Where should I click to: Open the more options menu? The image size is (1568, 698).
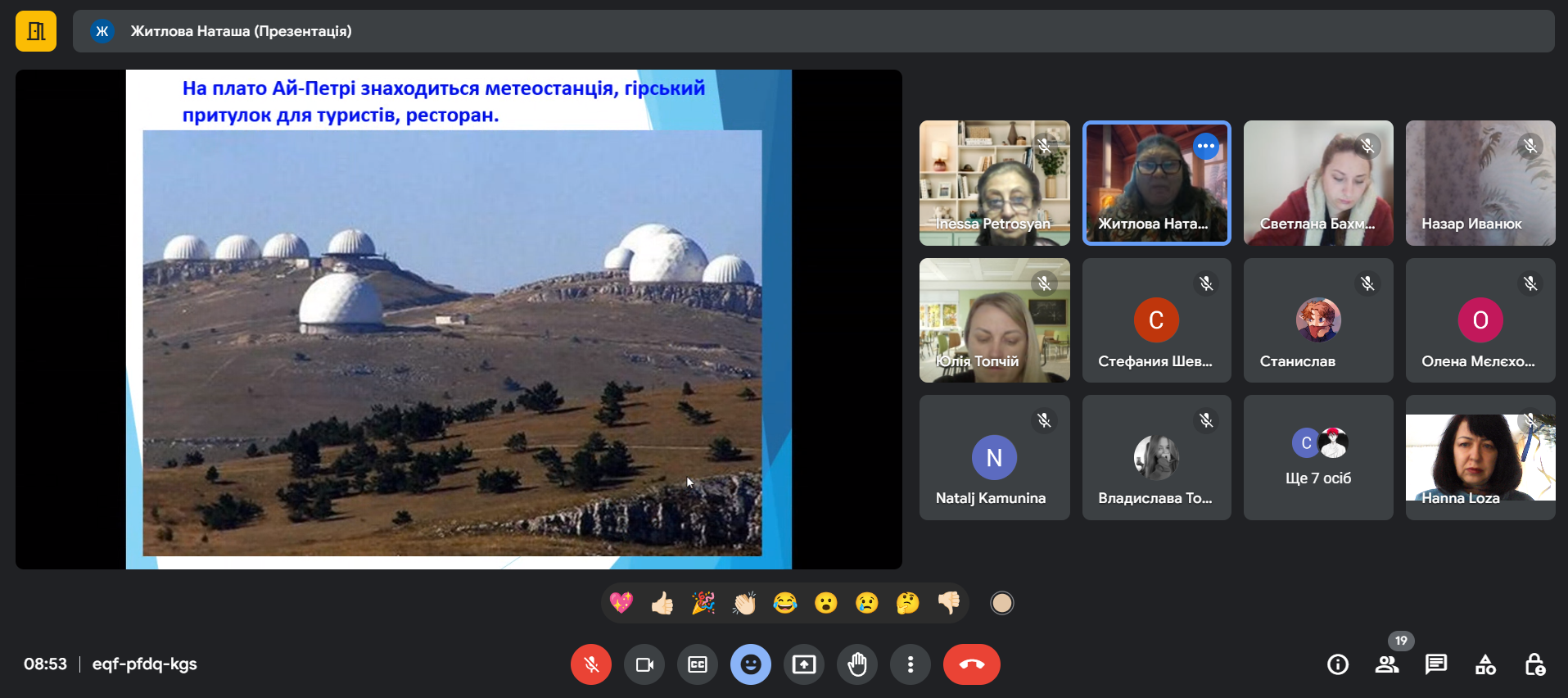(910, 664)
